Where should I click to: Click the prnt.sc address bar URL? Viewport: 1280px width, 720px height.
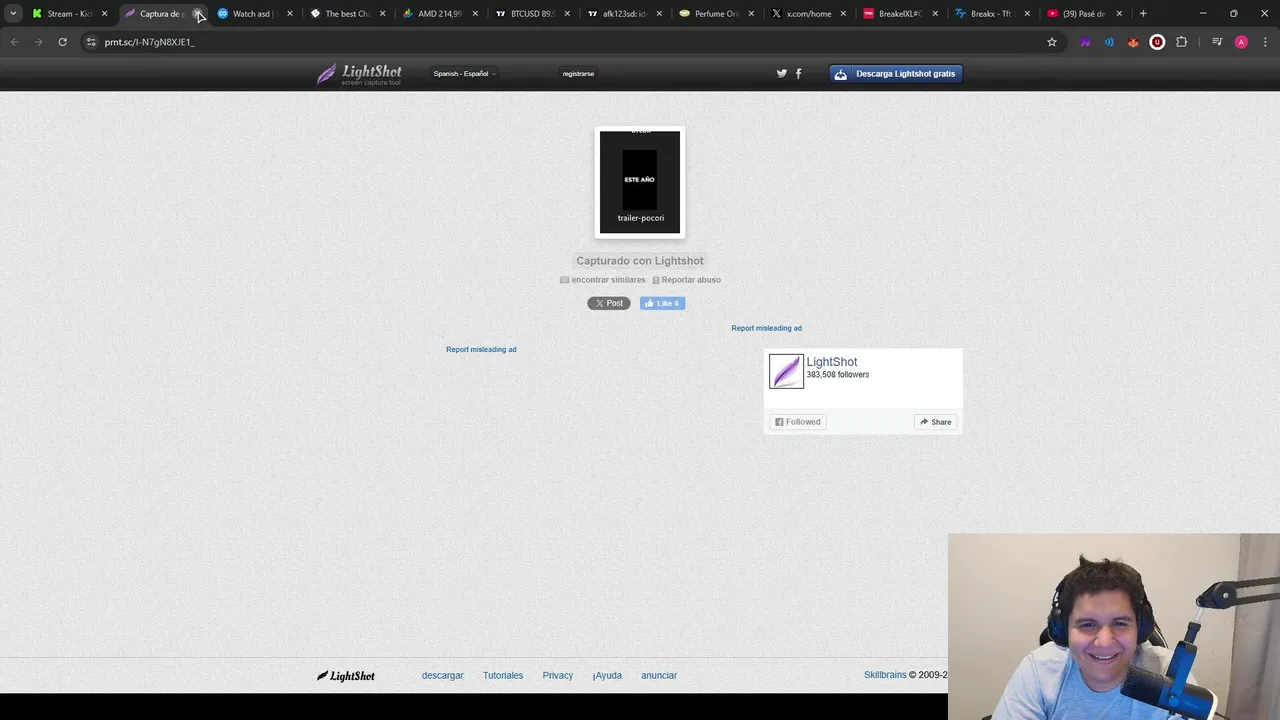coord(149,42)
